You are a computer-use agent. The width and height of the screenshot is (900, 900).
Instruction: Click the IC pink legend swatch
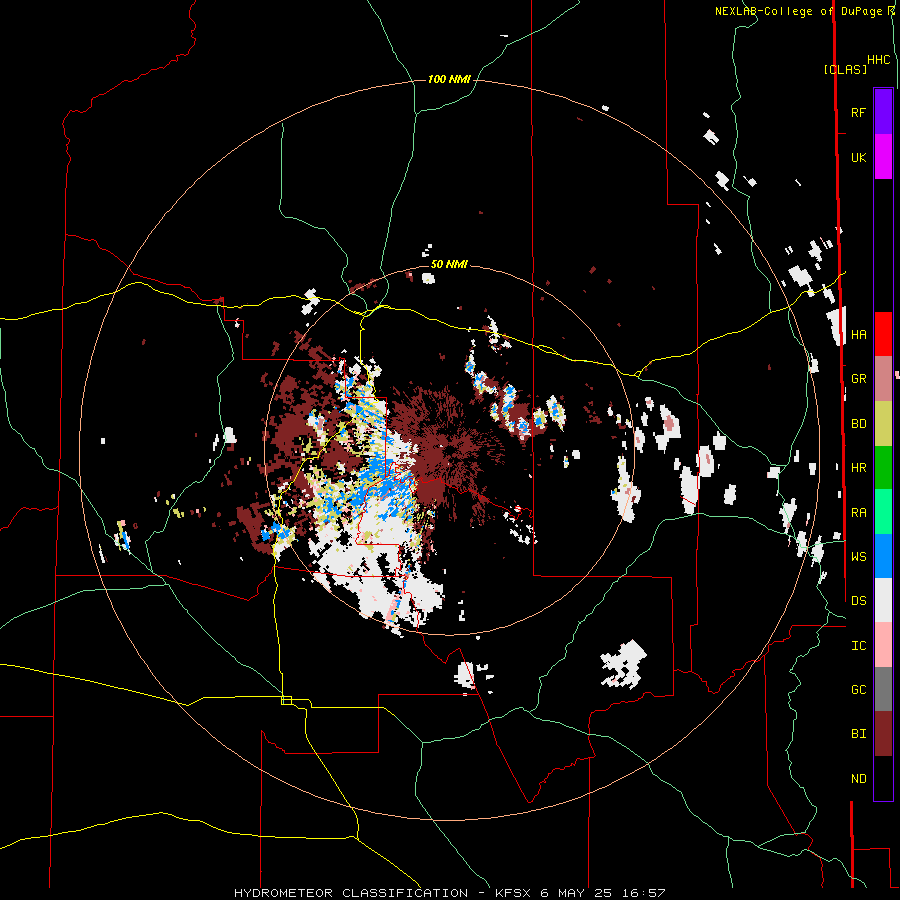coord(883,645)
